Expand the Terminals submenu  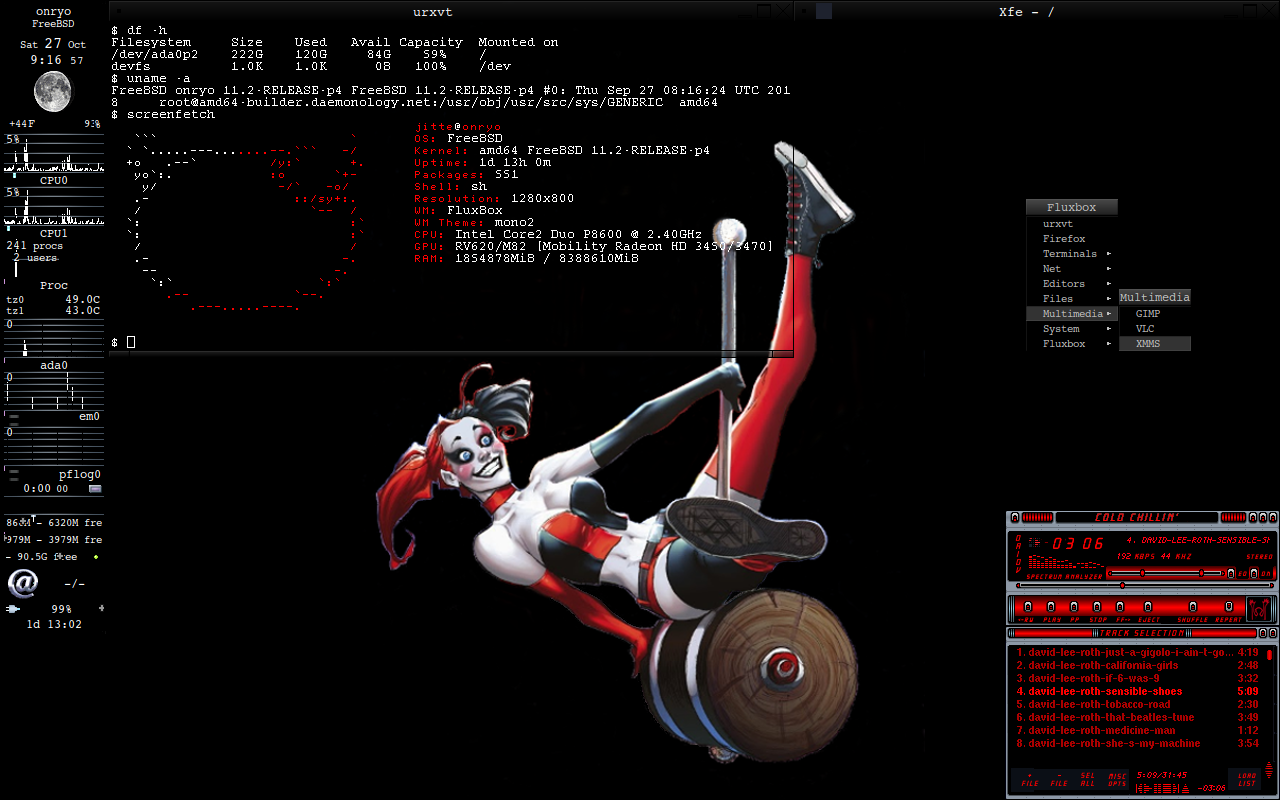click(x=1072, y=254)
